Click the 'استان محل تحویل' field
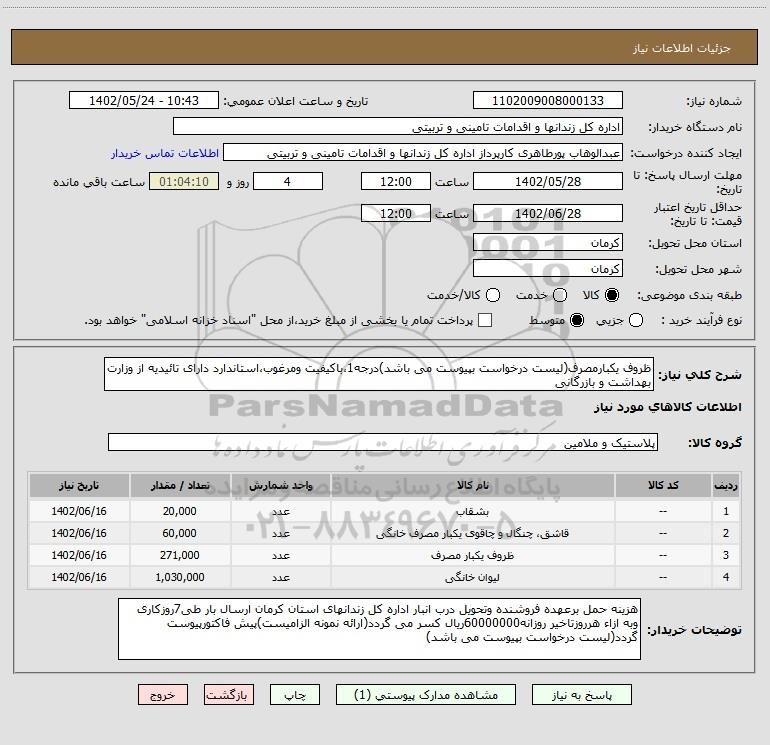Image resolution: width=770 pixels, height=745 pixels. coord(546,243)
